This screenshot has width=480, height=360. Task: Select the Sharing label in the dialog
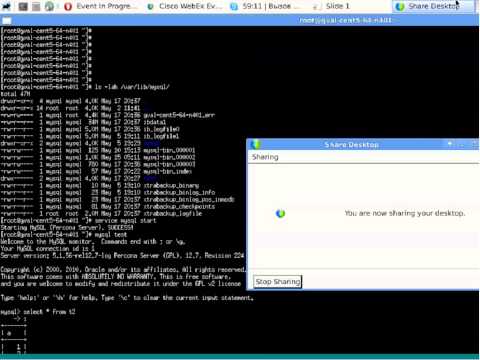[265, 157]
